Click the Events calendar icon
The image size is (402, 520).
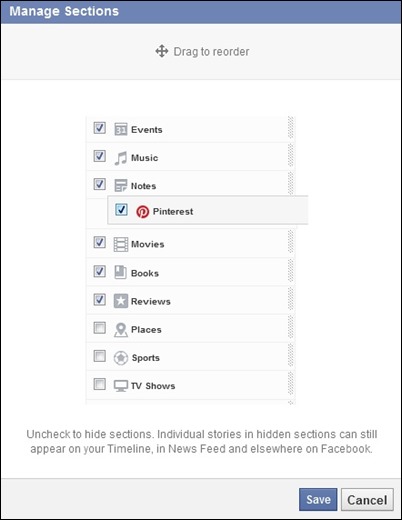tap(121, 129)
